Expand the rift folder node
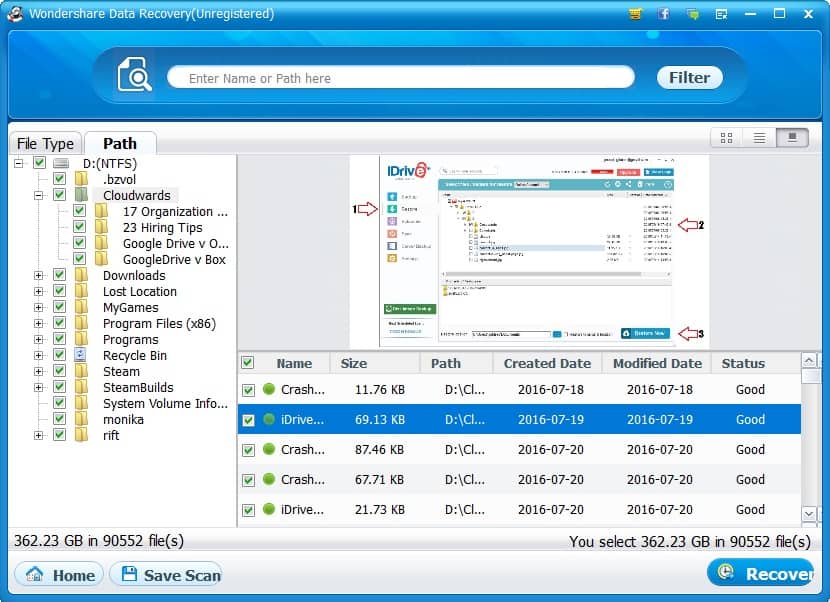This screenshot has height=602, width=830. point(38,435)
